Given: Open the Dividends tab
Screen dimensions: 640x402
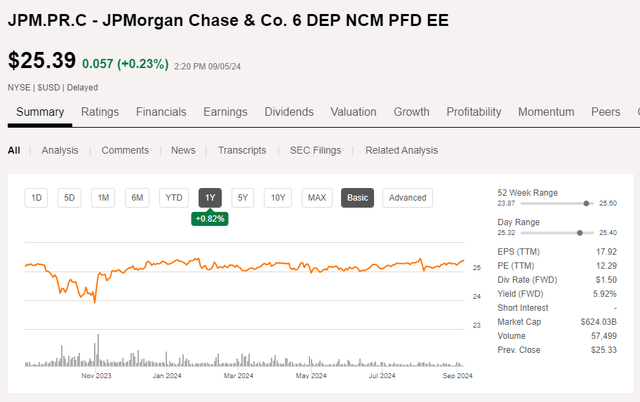Looking at the screenshot, I should pos(289,112).
